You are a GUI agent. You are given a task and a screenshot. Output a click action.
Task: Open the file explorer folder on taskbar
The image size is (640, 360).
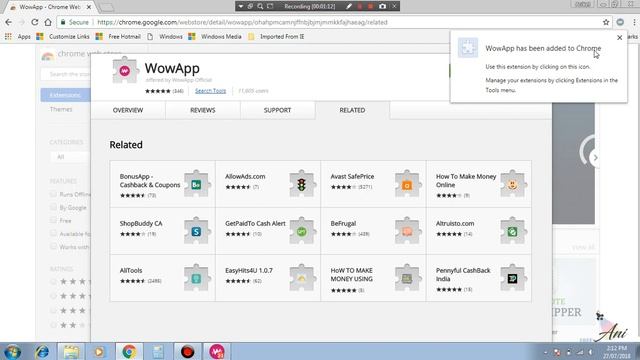tap(71, 351)
